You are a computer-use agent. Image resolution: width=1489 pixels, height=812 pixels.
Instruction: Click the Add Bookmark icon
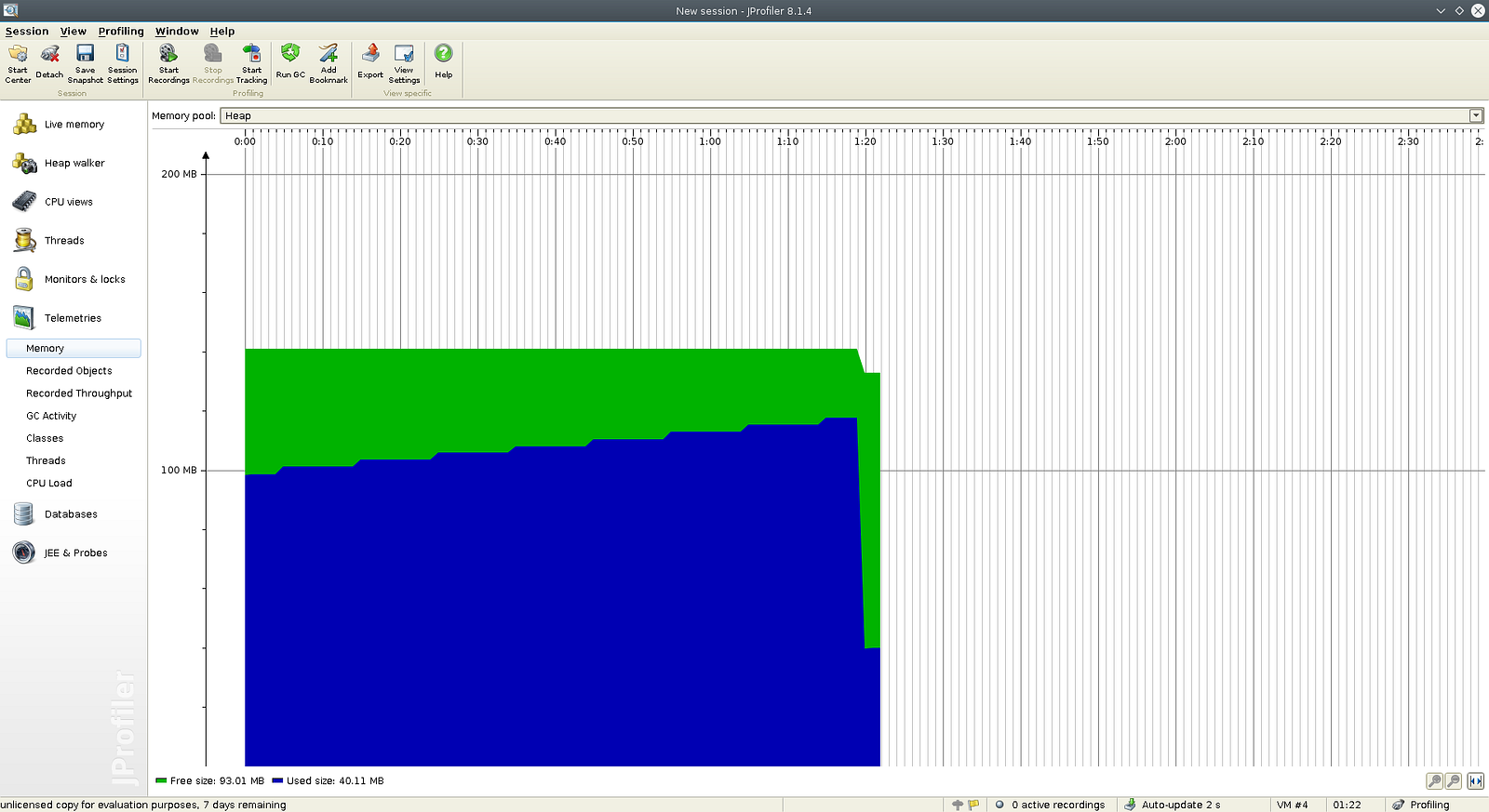click(329, 62)
